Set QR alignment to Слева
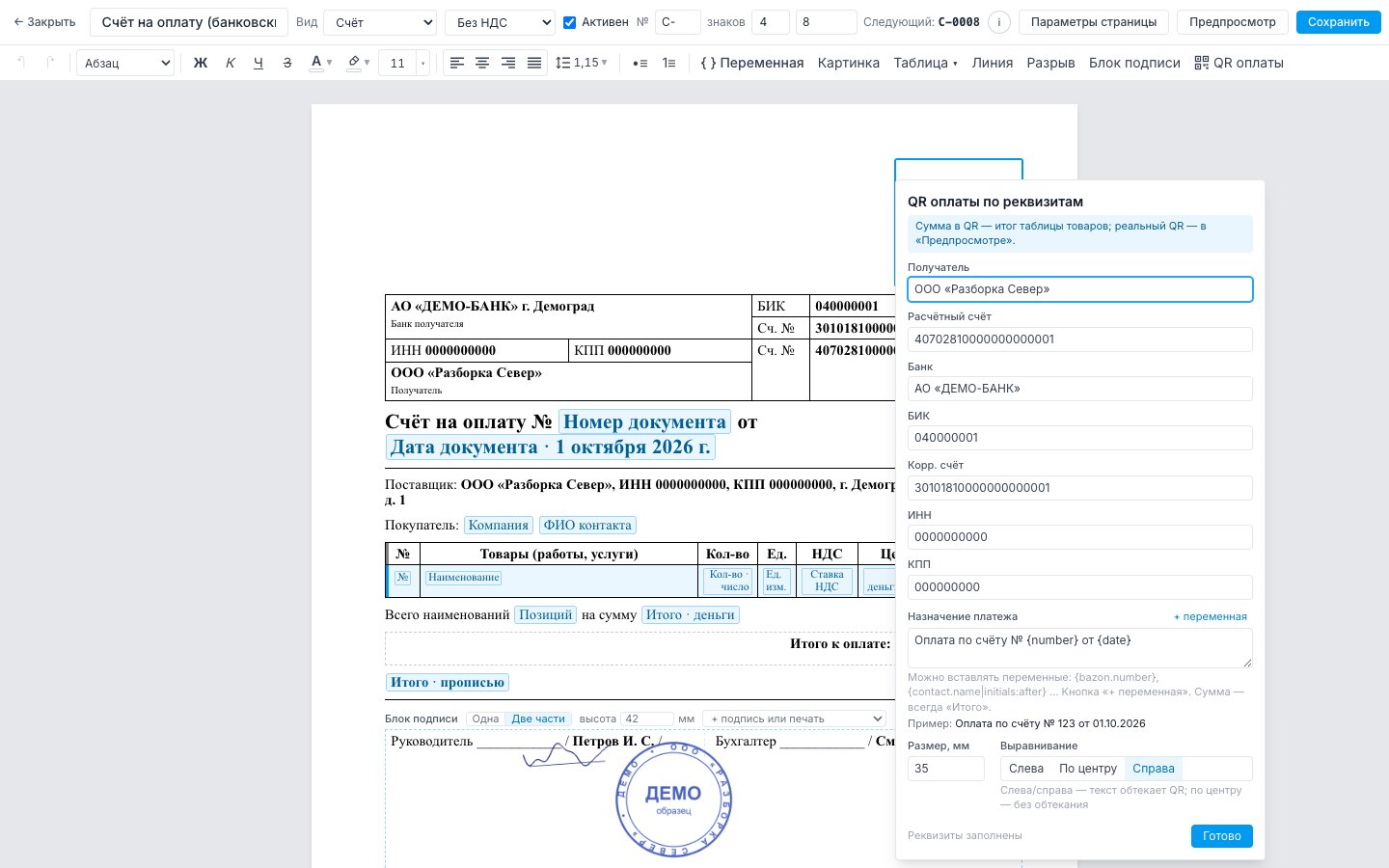 tap(1026, 769)
